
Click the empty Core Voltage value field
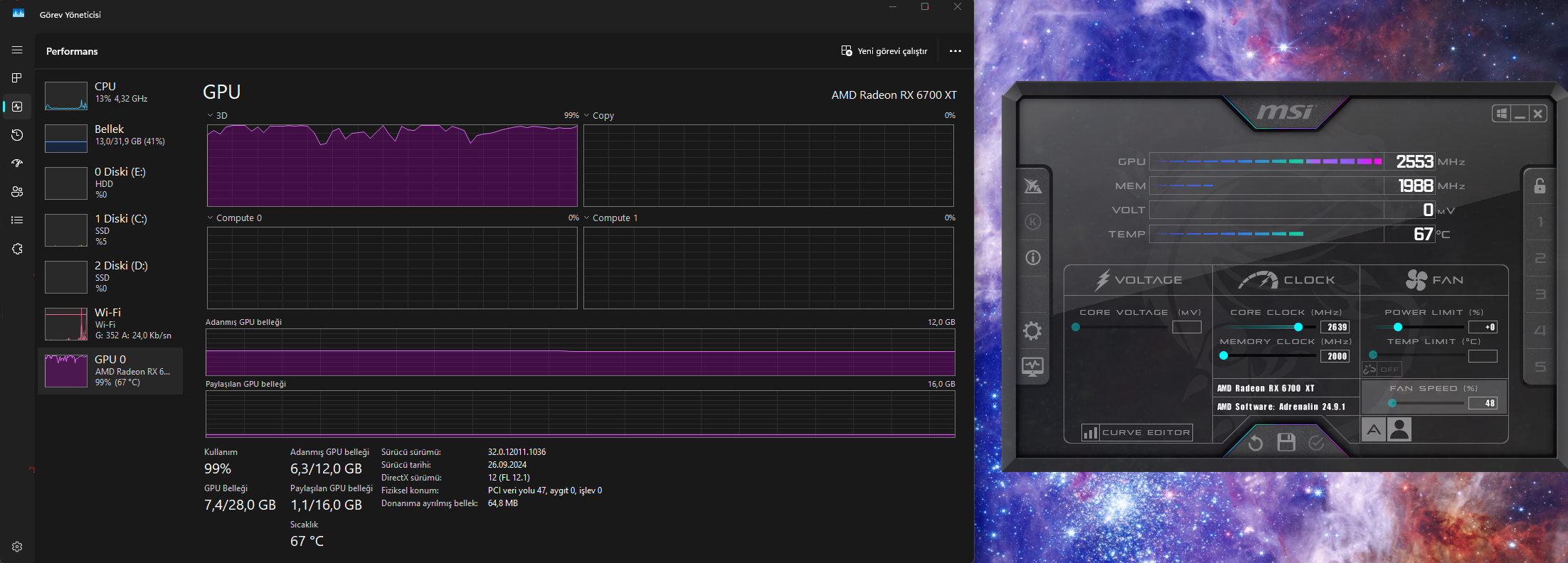click(x=1187, y=327)
